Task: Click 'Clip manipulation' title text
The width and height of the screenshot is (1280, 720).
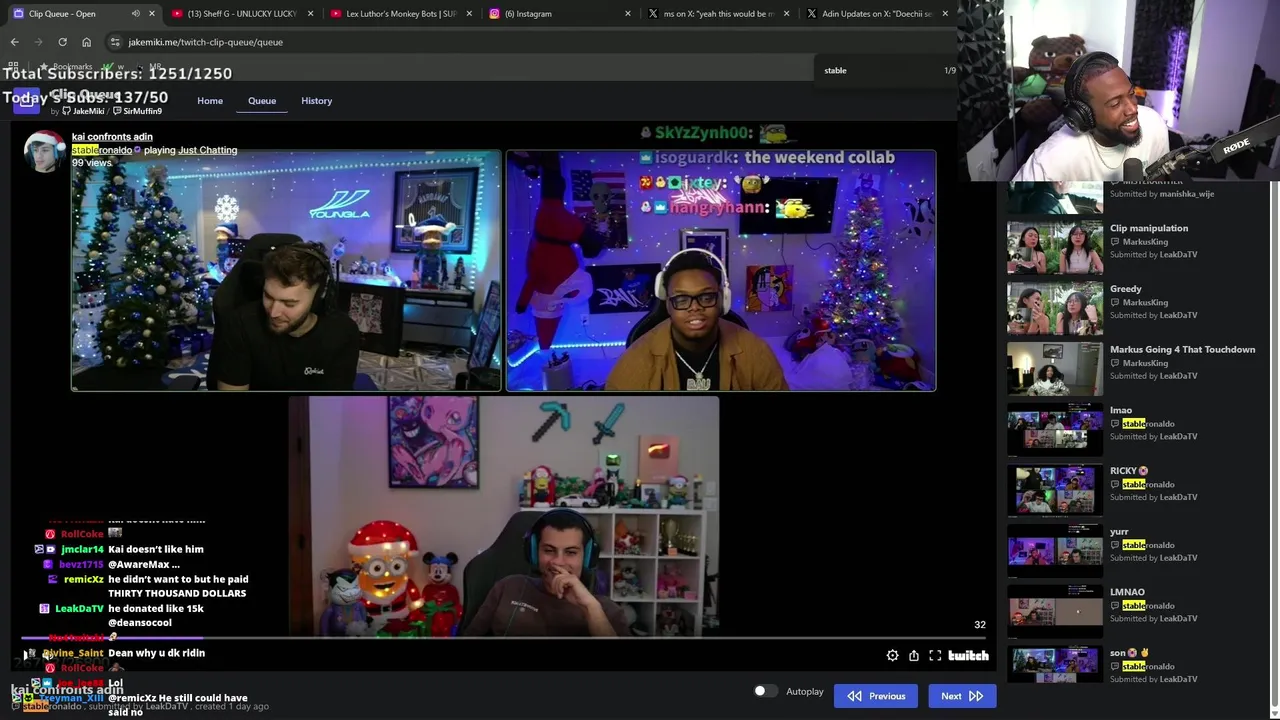Action: point(1149,228)
